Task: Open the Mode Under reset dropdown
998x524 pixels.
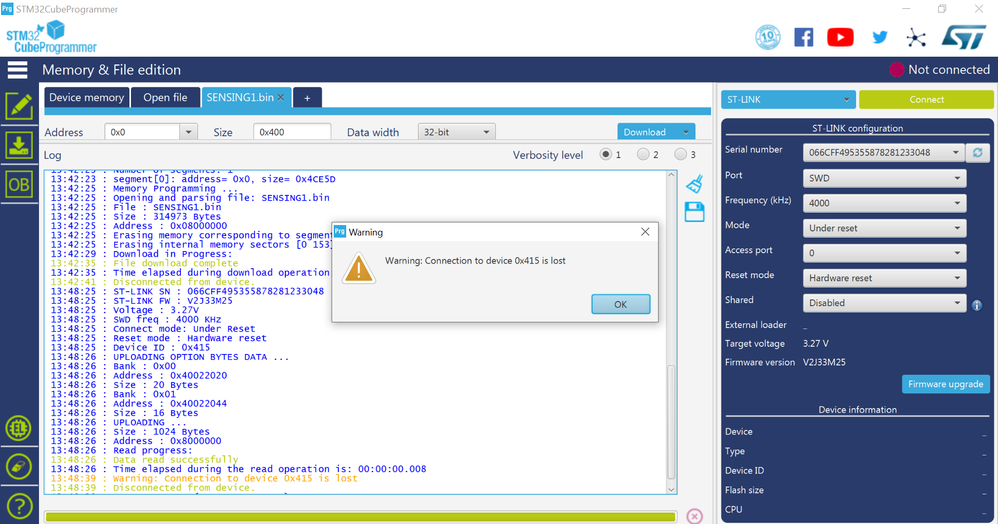Action: 885,228
